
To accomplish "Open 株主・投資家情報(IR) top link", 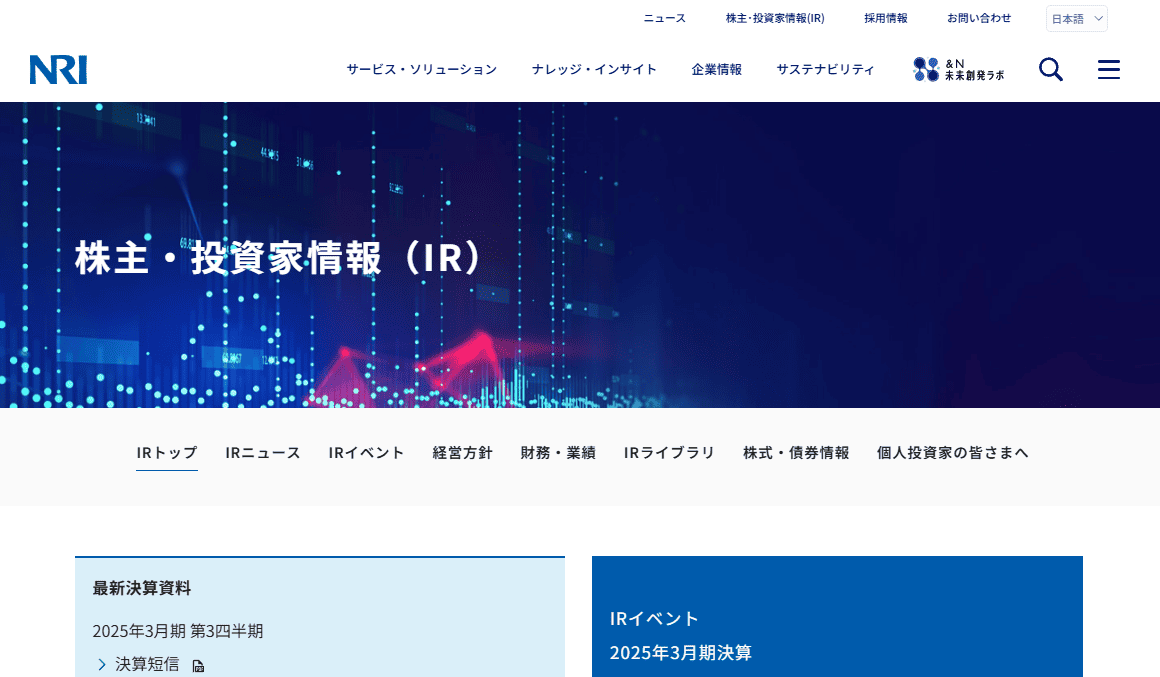I will point(775,18).
